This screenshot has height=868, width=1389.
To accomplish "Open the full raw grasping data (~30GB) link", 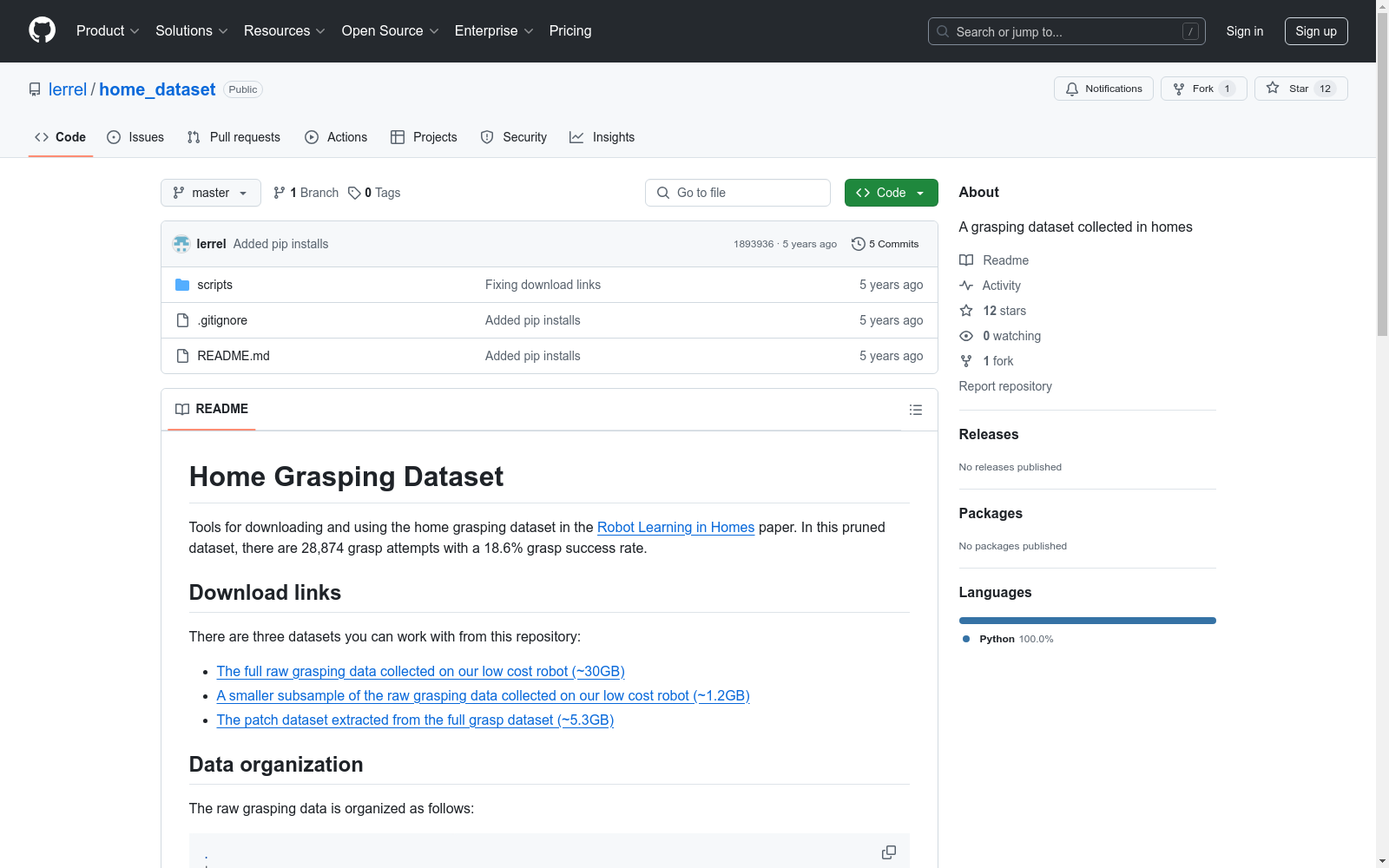I will pos(420,671).
